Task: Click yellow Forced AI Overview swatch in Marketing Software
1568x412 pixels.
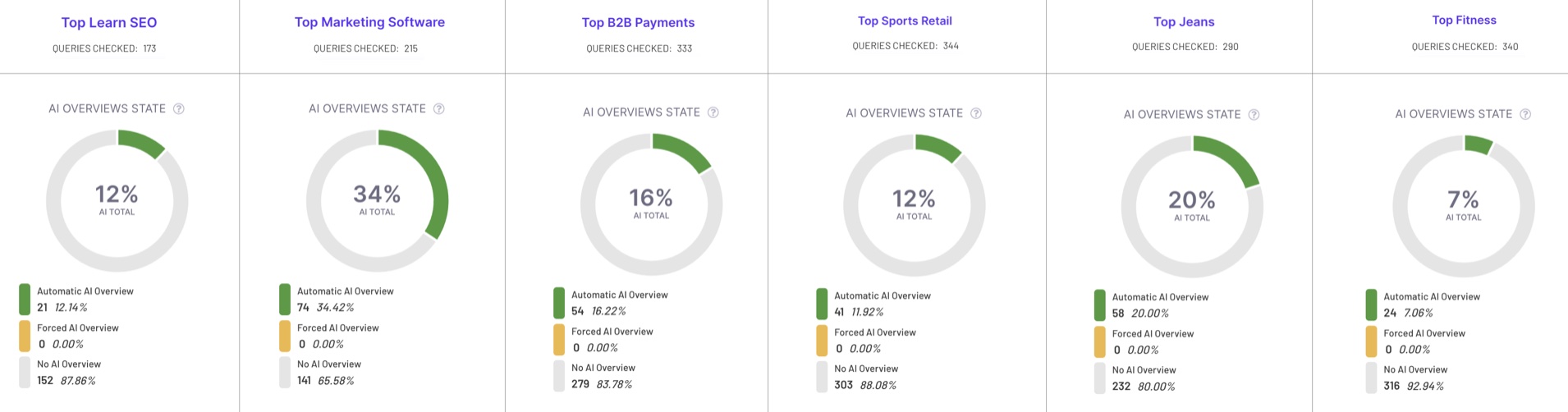Action: pos(285,336)
